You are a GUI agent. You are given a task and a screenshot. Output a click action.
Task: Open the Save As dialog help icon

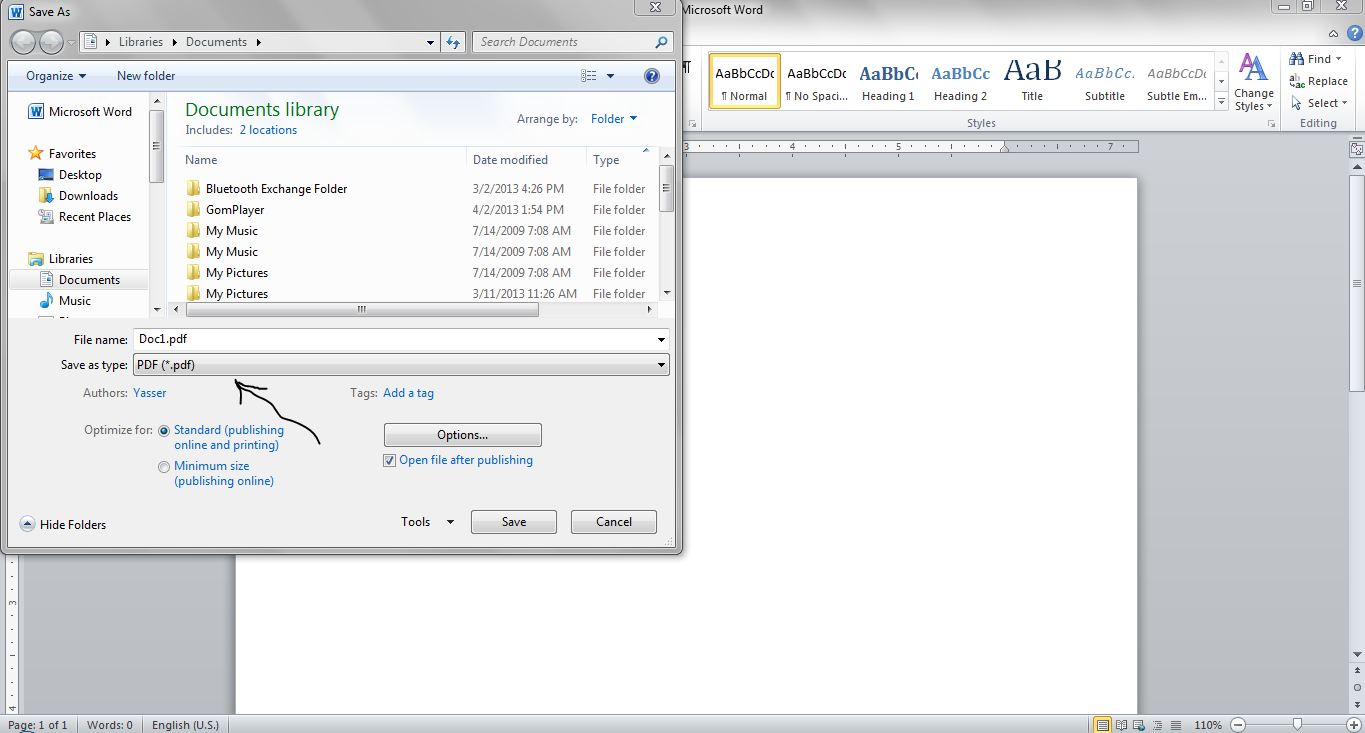coord(652,76)
